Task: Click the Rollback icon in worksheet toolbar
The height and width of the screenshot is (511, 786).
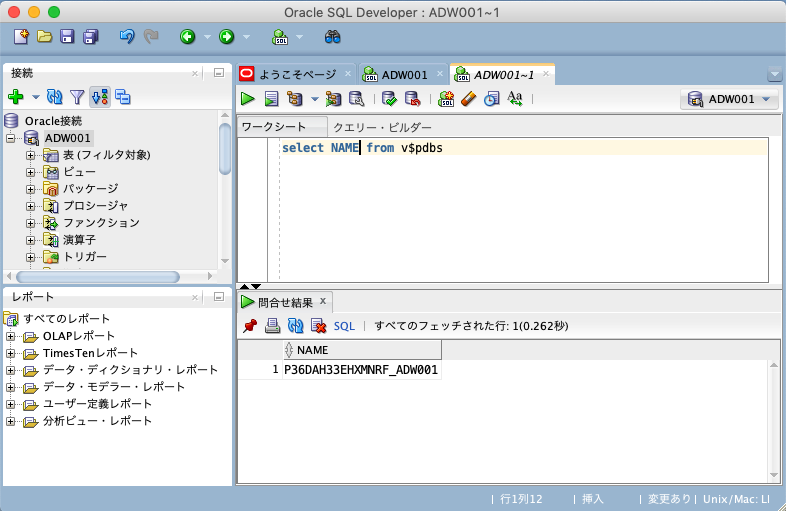Action: pyautogui.click(x=411, y=98)
